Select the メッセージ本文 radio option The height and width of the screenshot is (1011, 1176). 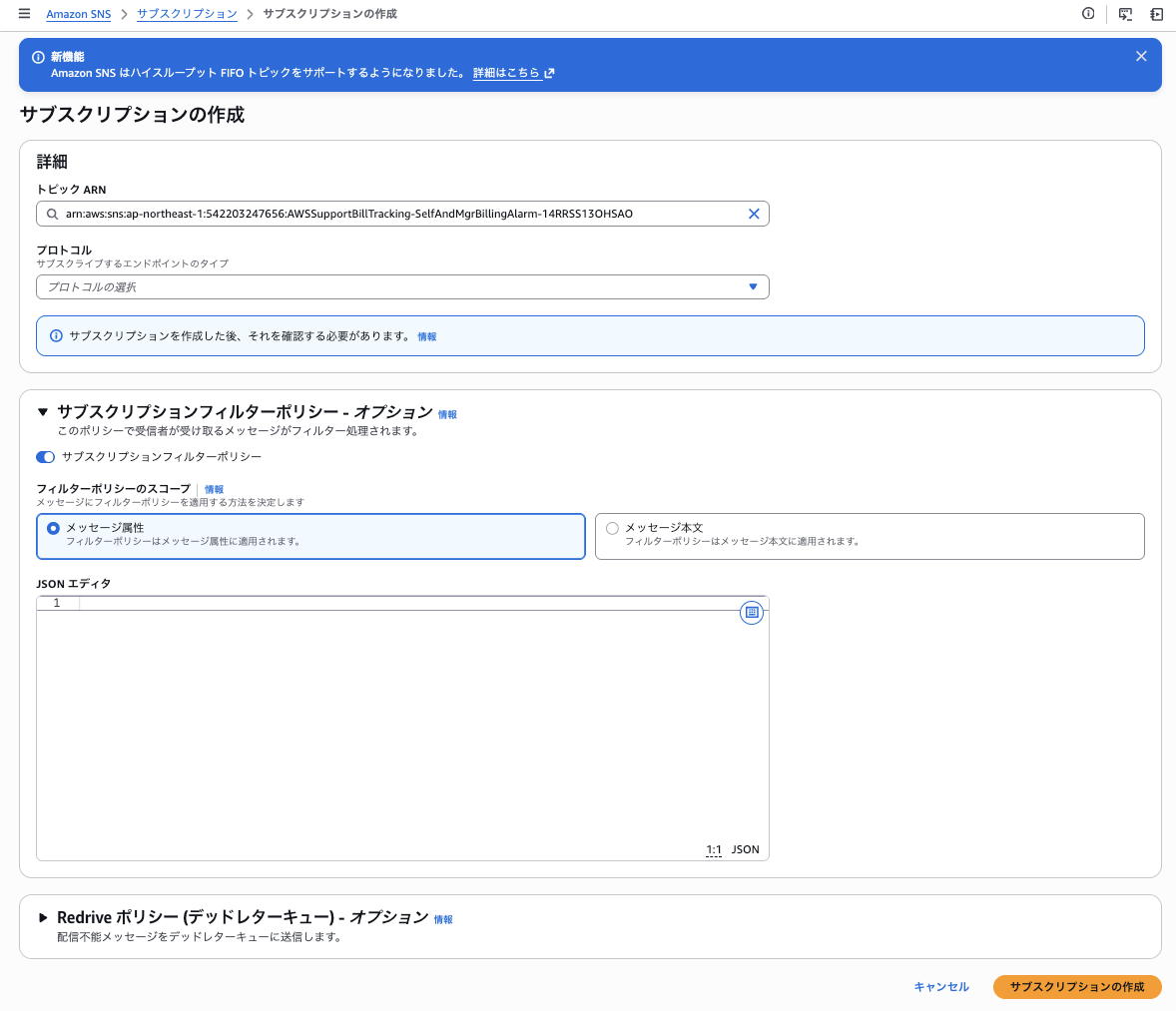pyautogui.click(x=612, y=528)
